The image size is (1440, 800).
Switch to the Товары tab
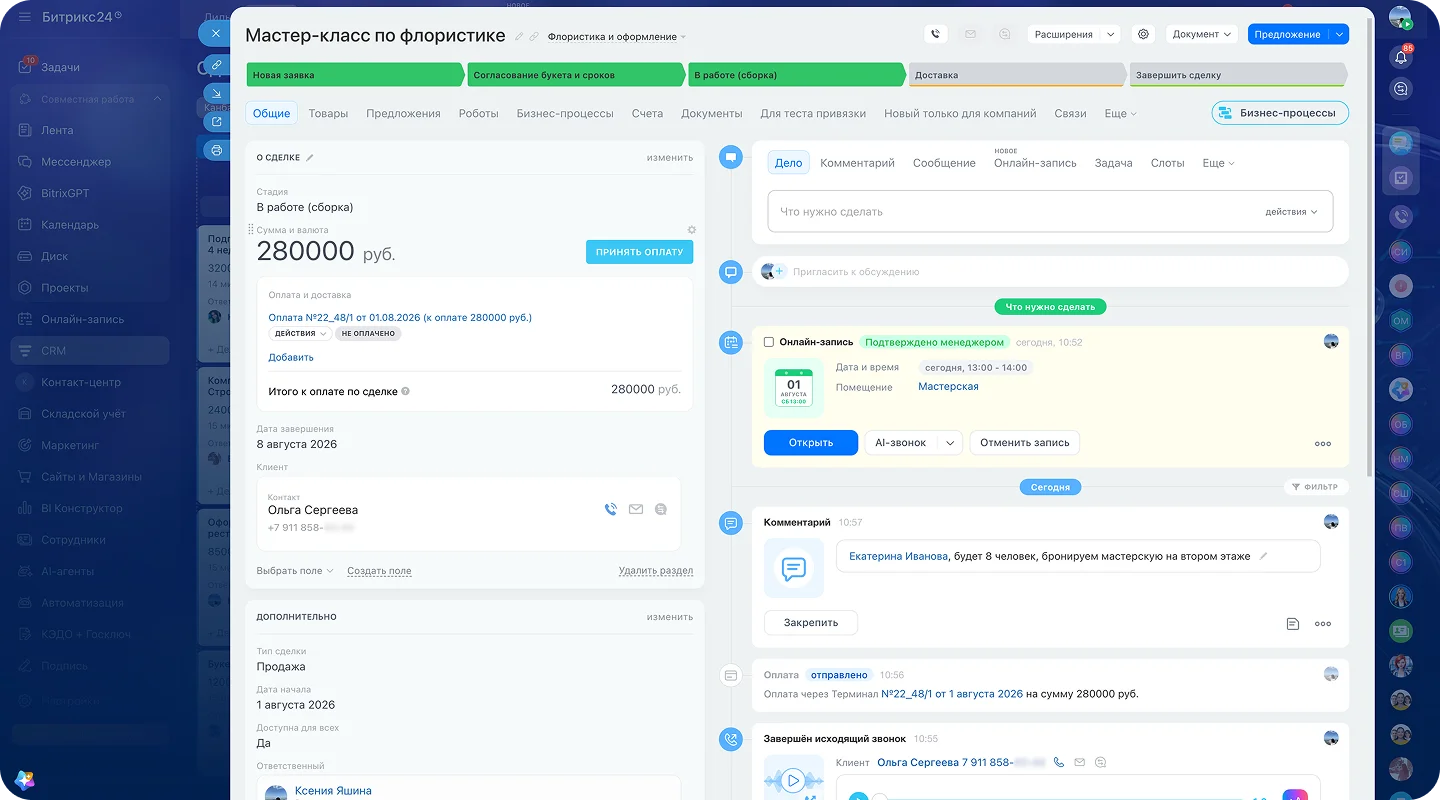point(328,113)
